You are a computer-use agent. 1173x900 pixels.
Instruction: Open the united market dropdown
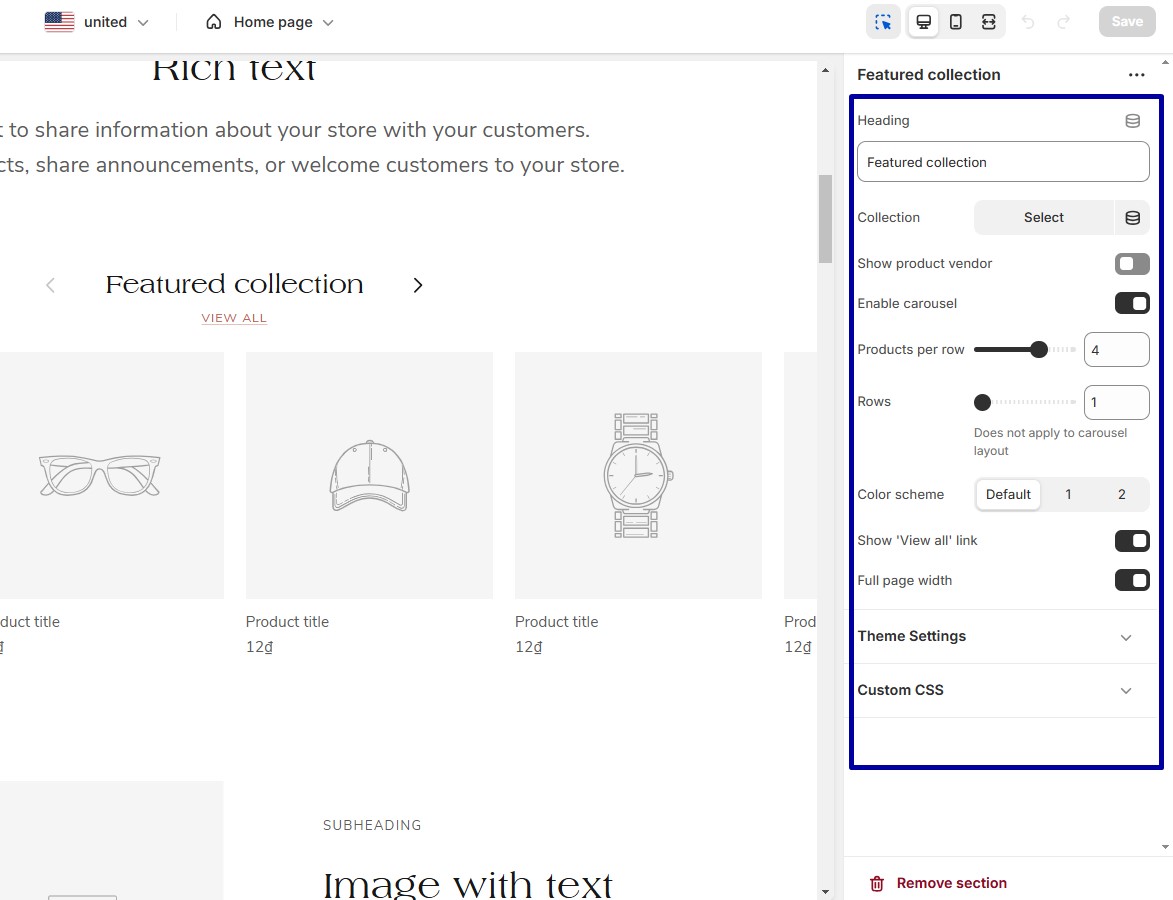97,22
